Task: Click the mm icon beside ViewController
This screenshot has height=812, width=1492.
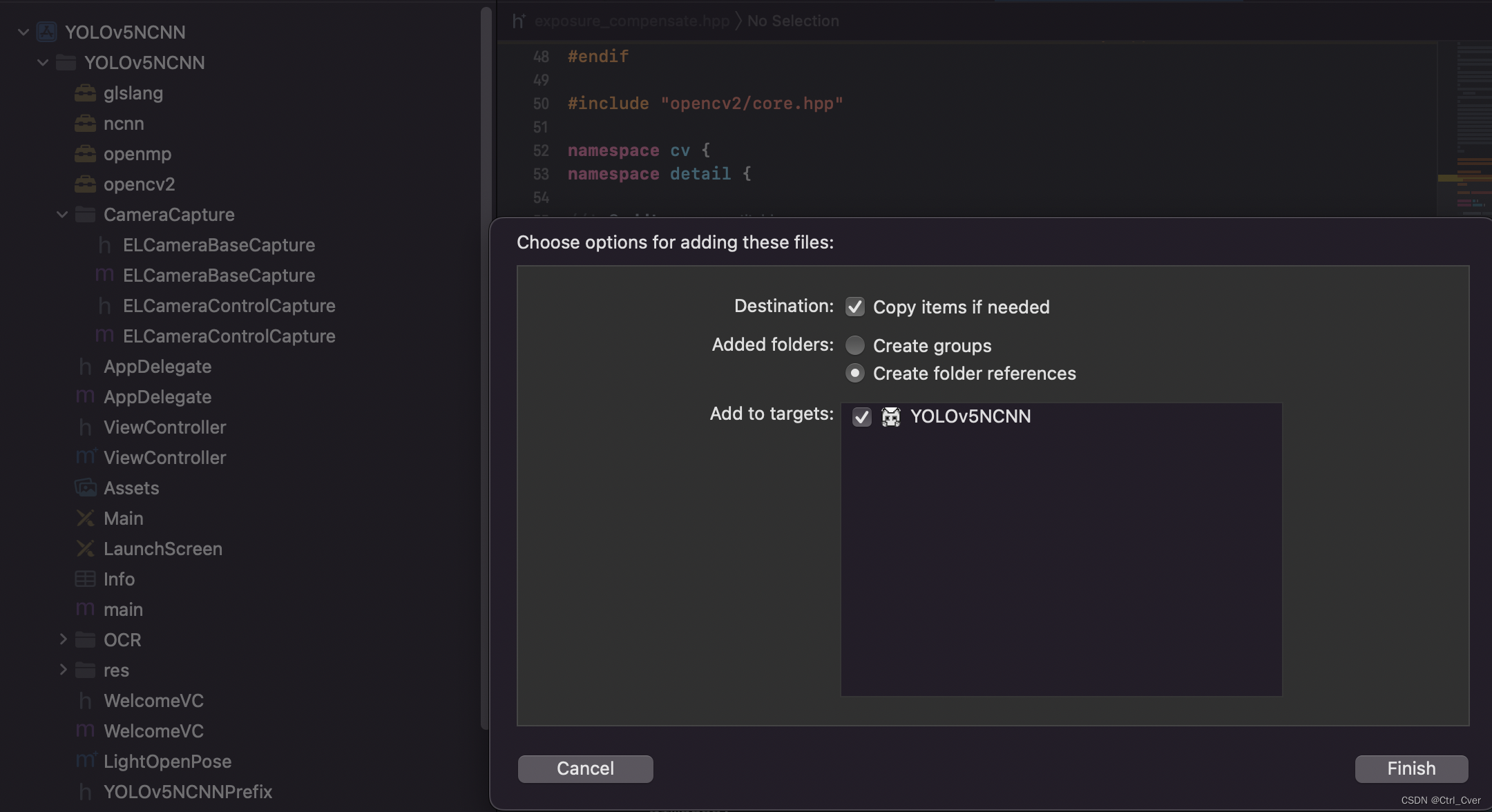Action: (86, 456)
